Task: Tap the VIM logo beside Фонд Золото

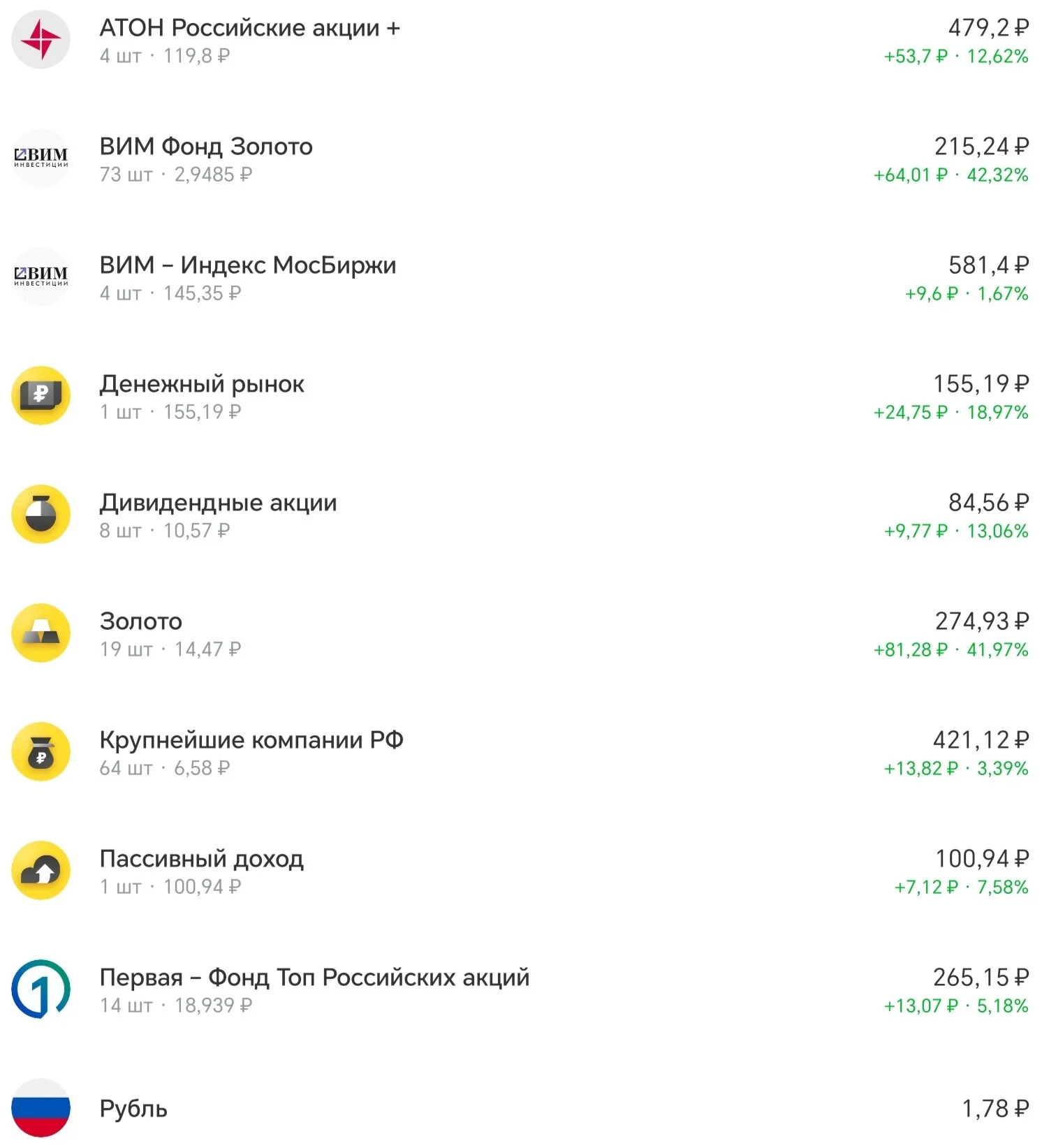Action: 41,159
